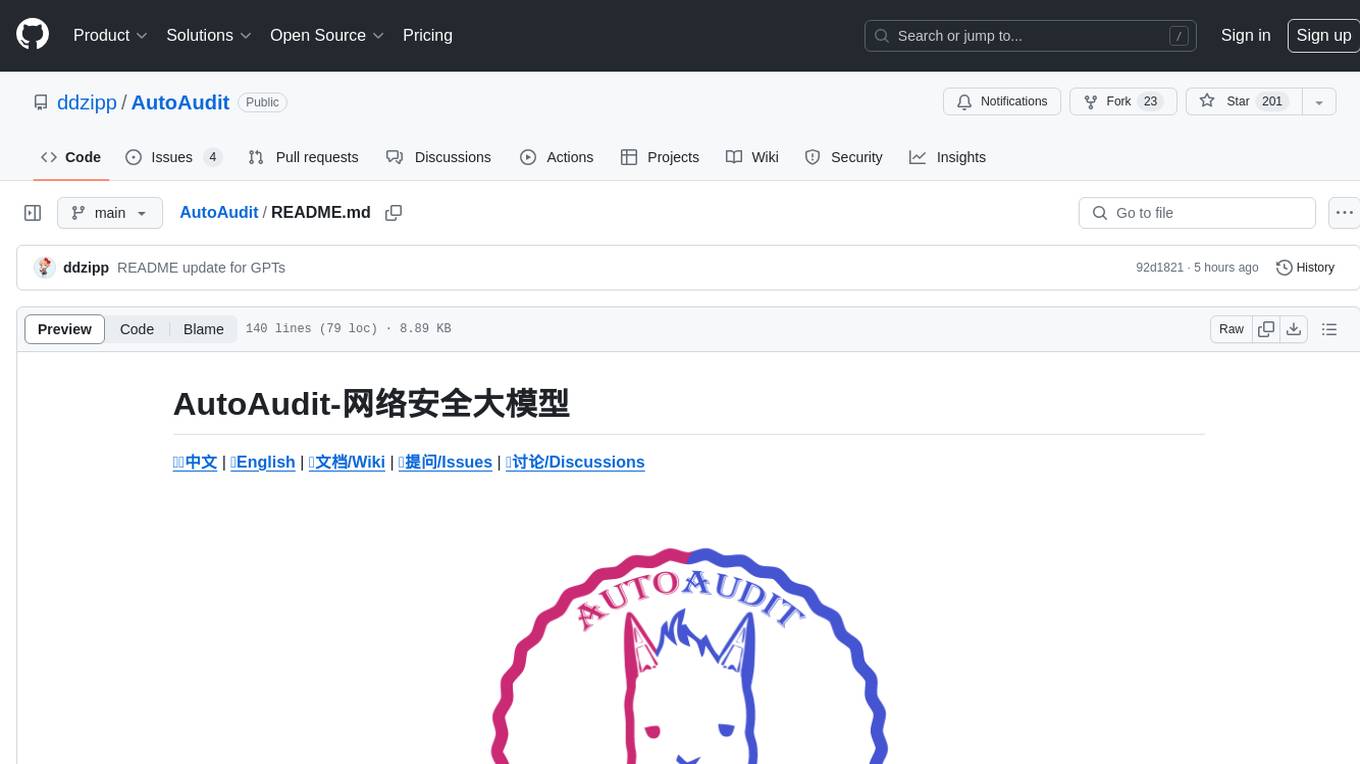Open the English README link
This screenshot has height=764, width=1360.
[x=263, y=462]
